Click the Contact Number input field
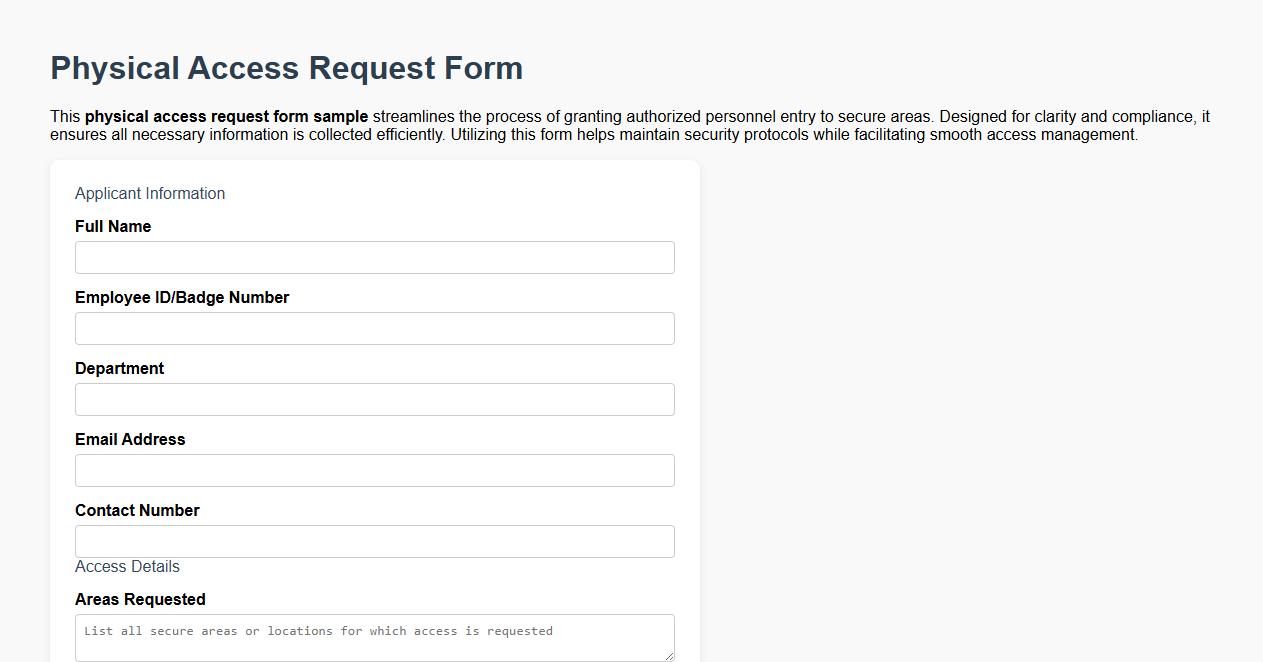Viewport: 1263px width, 662px height. click(374, 541)
